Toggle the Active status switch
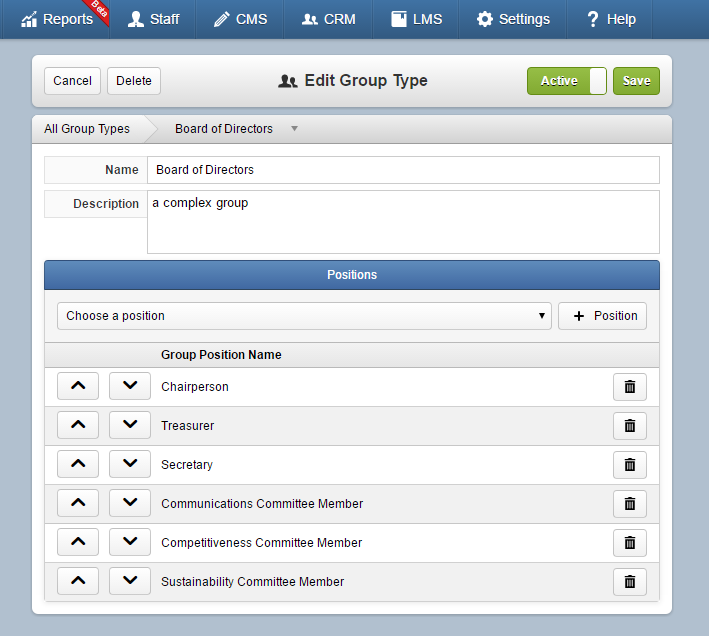The width and height of the screenshot is (709, 636). point(567,81)
